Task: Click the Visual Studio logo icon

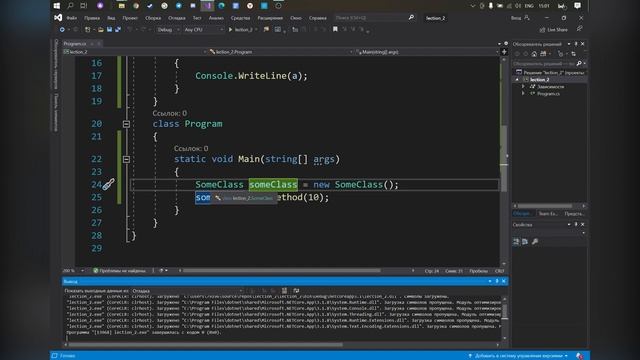Action: 58,18
